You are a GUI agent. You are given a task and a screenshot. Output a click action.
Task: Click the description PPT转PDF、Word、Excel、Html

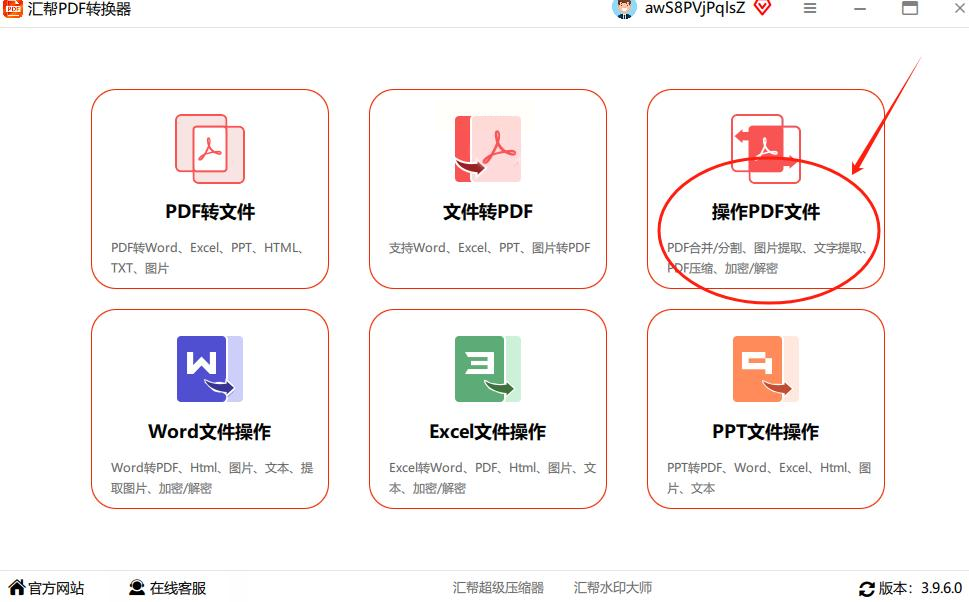769,478
